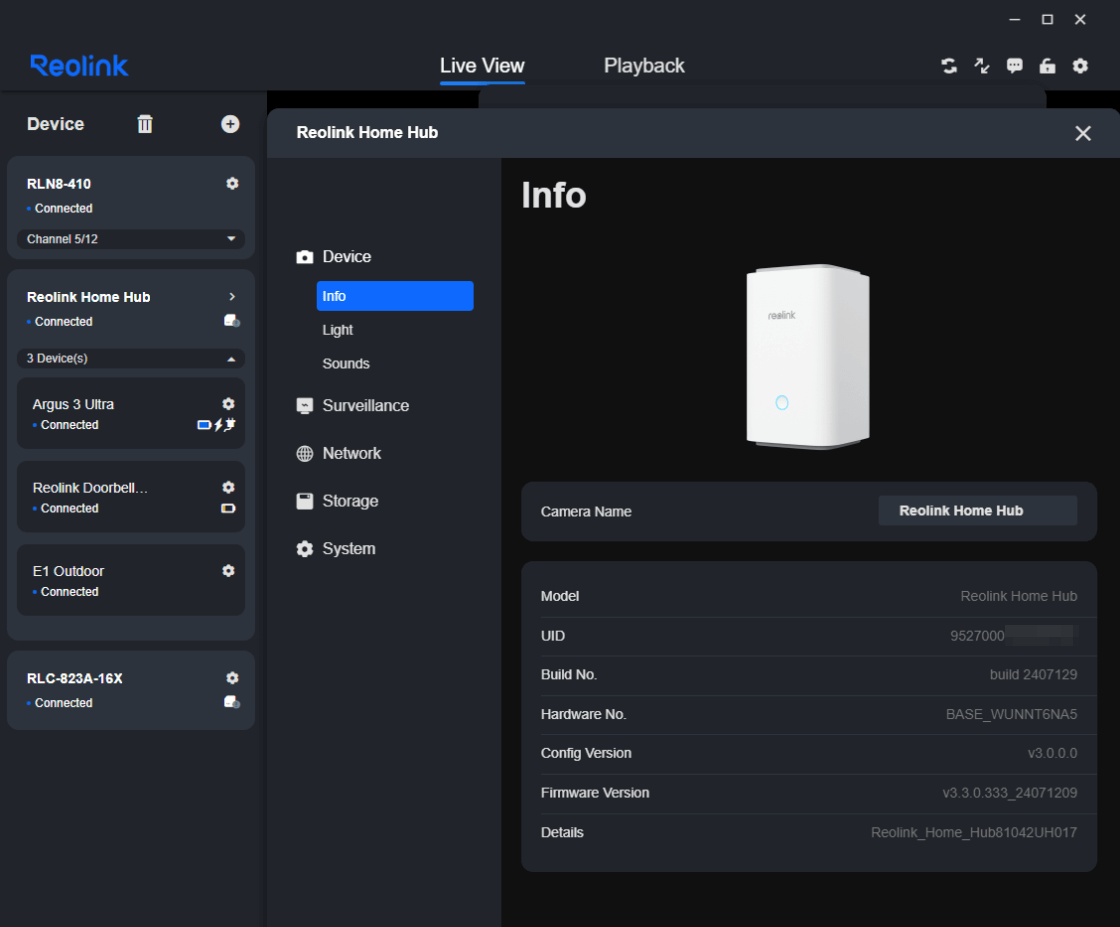Select the Sounds settings item
The image size is (1120, 927).
tap(346, 364)
